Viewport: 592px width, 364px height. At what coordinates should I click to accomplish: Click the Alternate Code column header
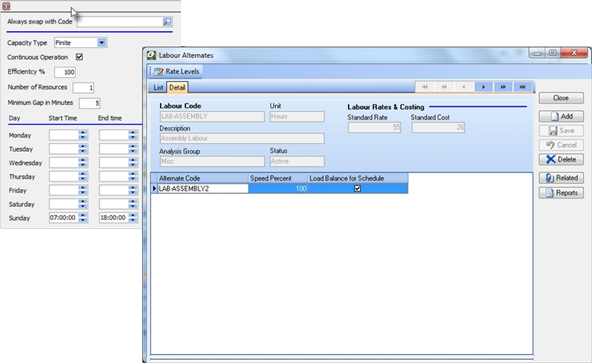(203, 178)
